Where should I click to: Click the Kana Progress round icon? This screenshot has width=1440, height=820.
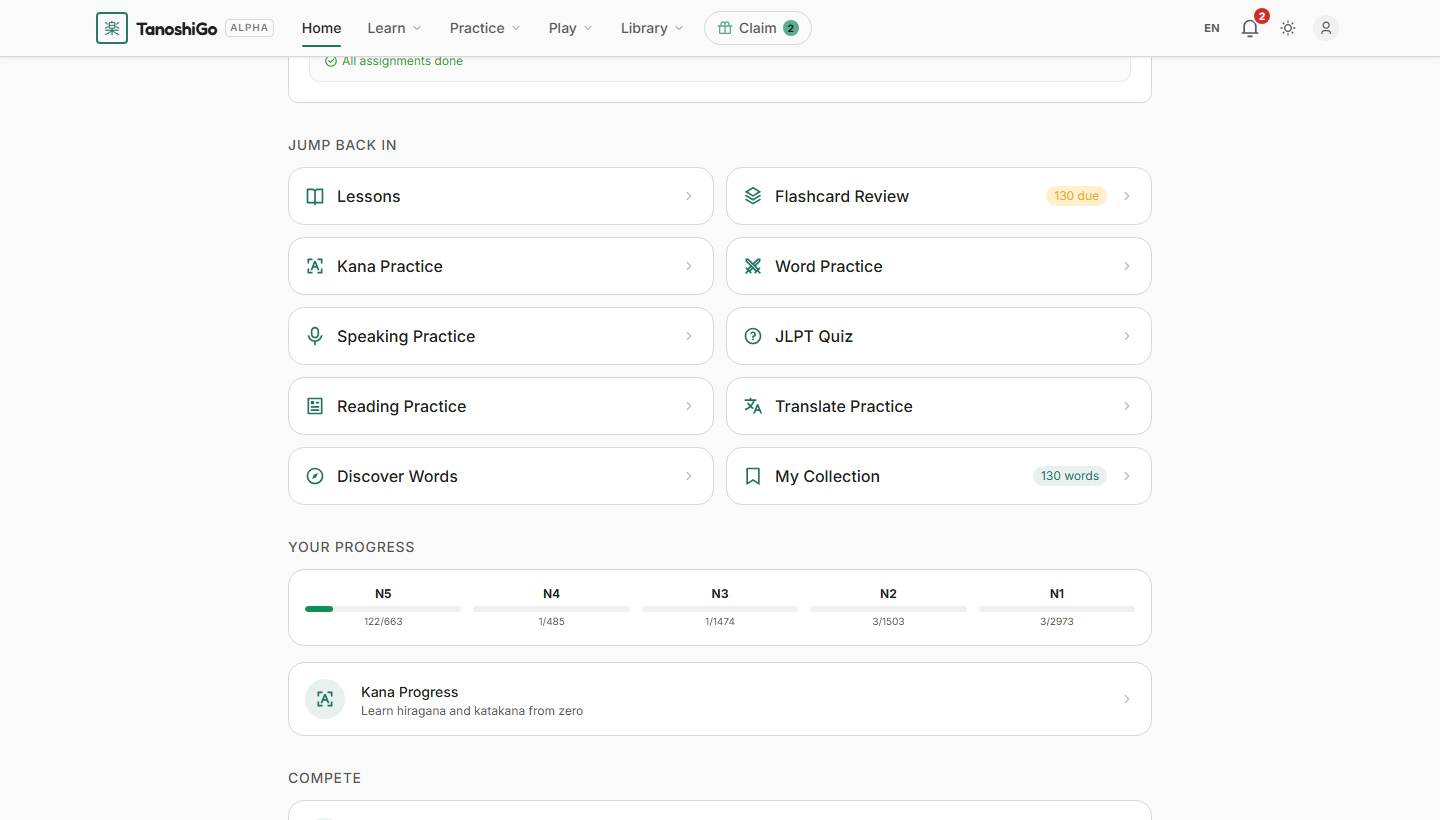click(x=325, y=699)
